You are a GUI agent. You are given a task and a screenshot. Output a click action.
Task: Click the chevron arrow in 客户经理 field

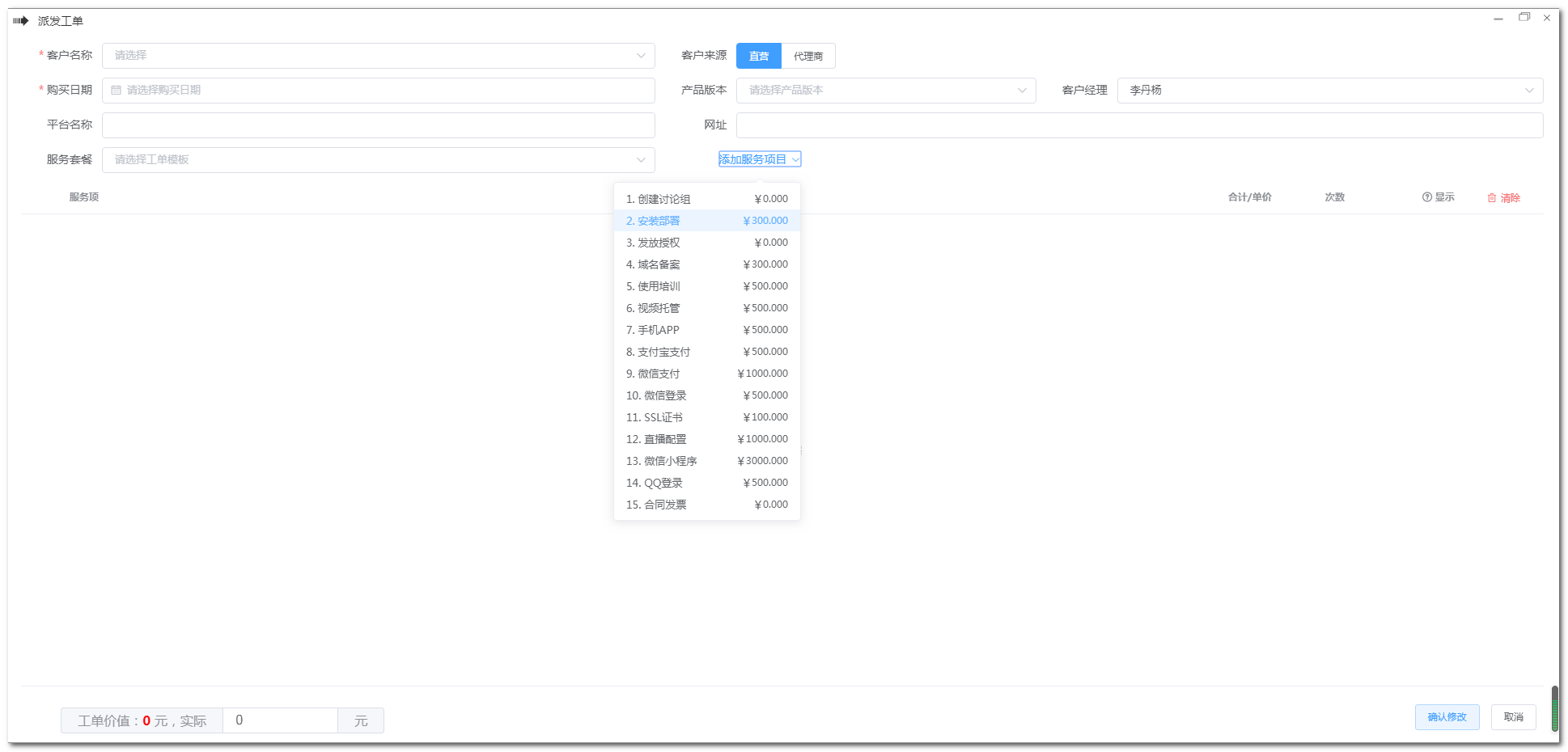click(x=1529, y=91)
